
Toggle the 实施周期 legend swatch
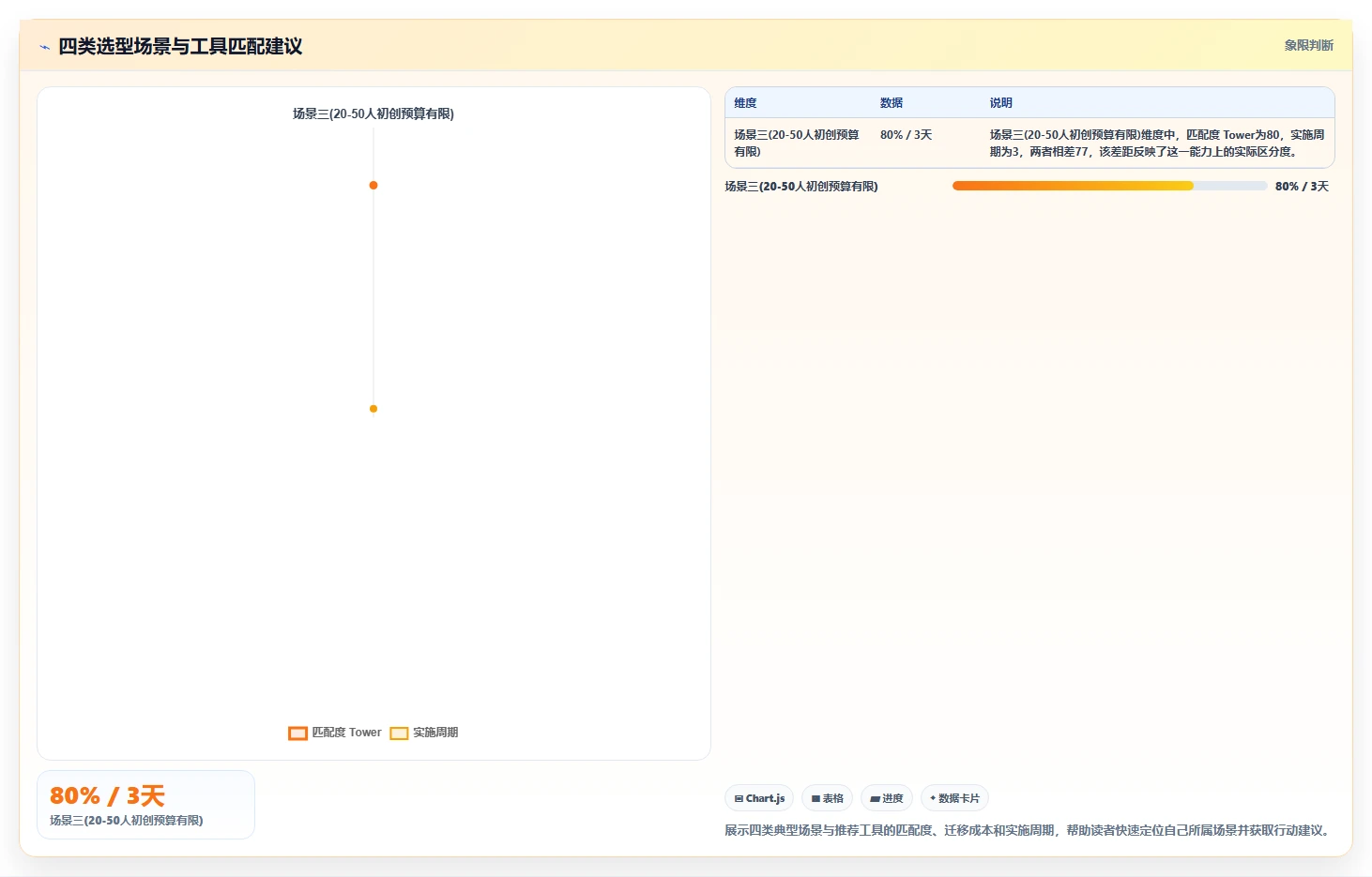click(399, 733)
